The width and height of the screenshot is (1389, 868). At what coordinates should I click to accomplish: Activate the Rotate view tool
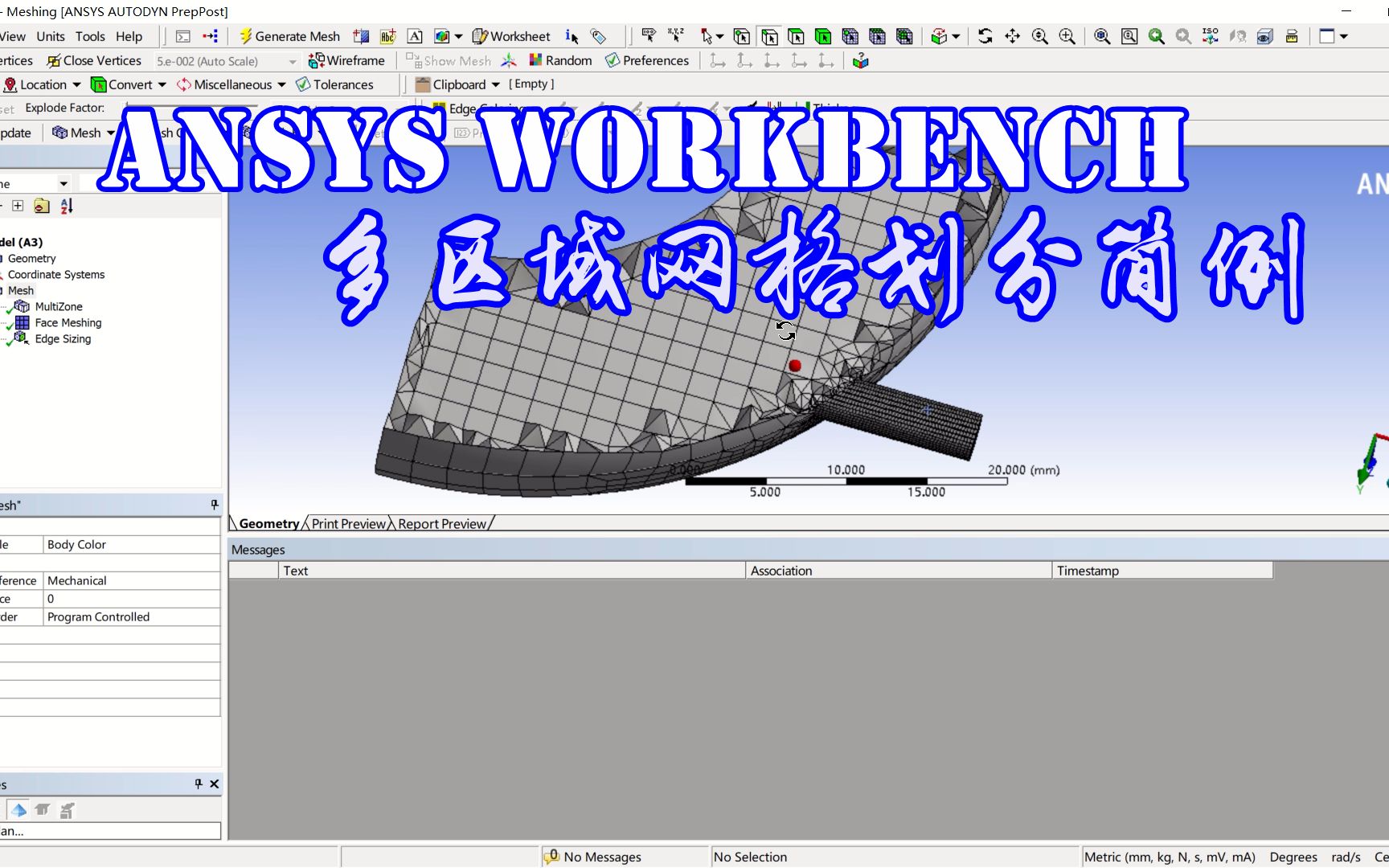click(985, 36)
